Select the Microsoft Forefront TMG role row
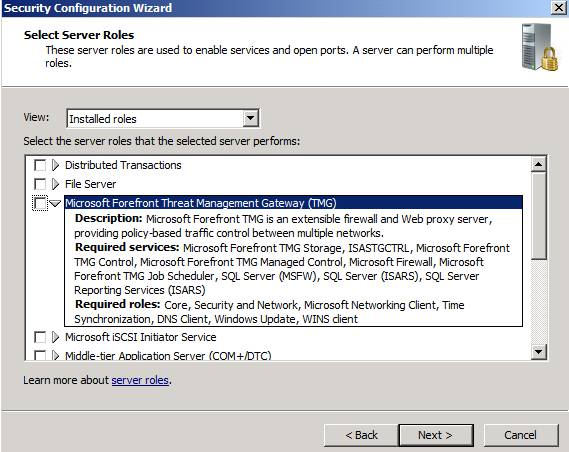Viewport: 569px width, 452px height. click(x=293, y=203)
